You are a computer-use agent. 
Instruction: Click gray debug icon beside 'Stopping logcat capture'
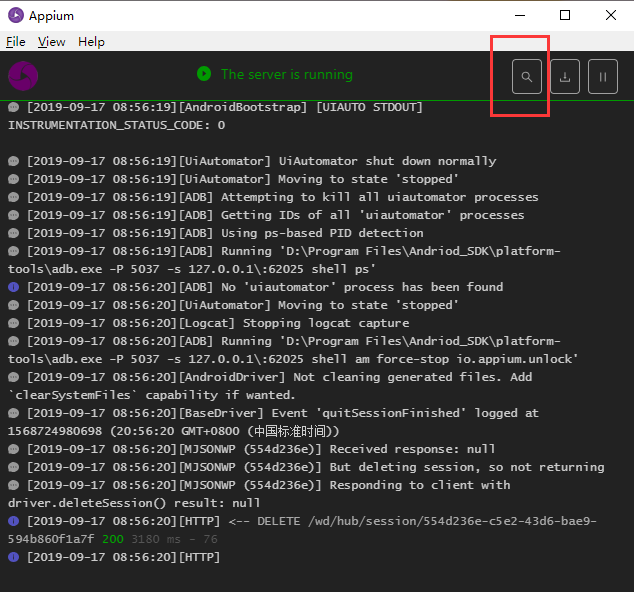pos(14,323)
